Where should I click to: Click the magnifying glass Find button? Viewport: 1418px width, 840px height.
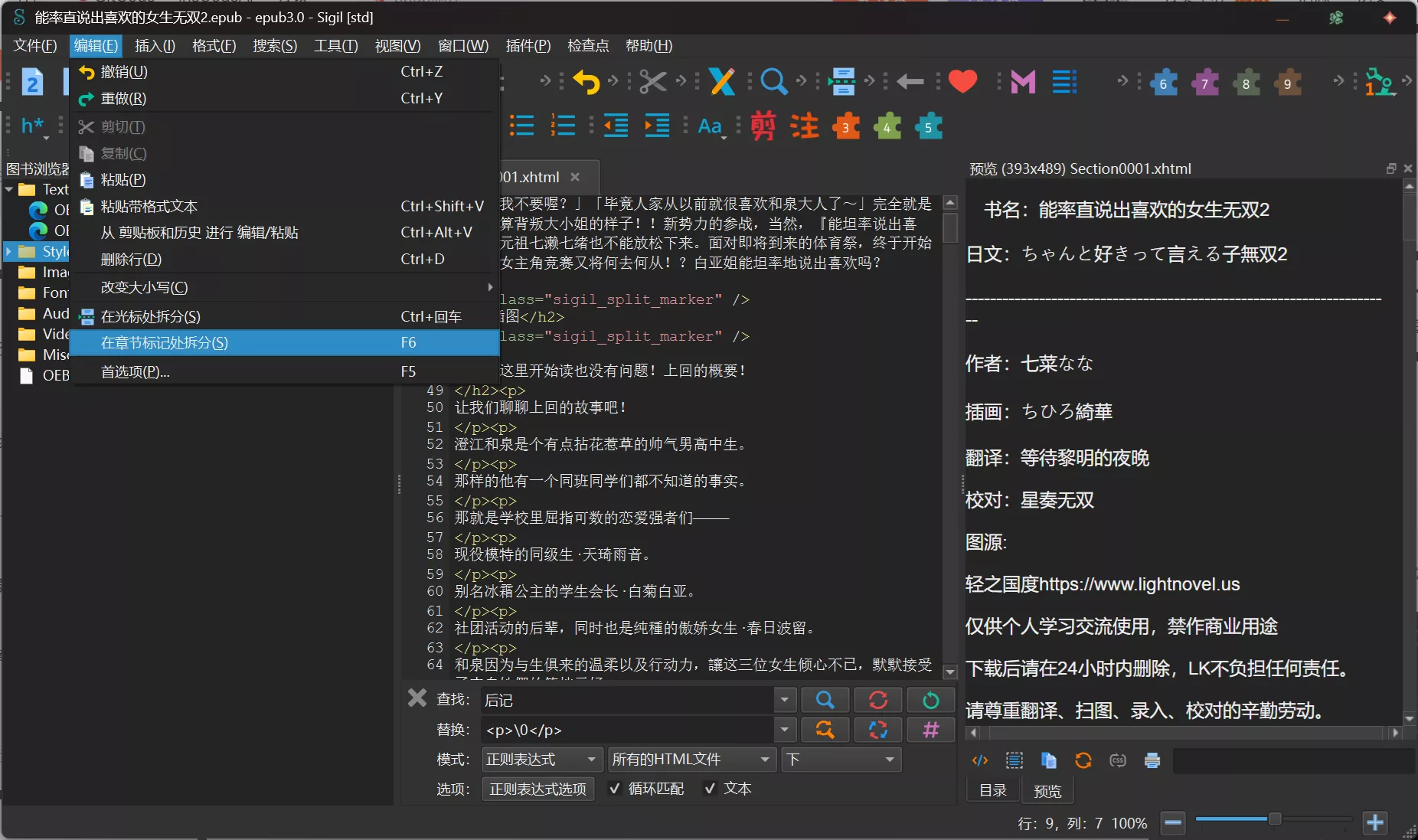824,700
